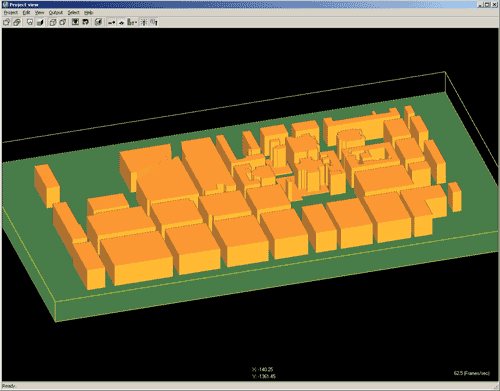This screenshot has height=391, width=500.
Task: Minimize the Project view window
Action: (480, 4)
